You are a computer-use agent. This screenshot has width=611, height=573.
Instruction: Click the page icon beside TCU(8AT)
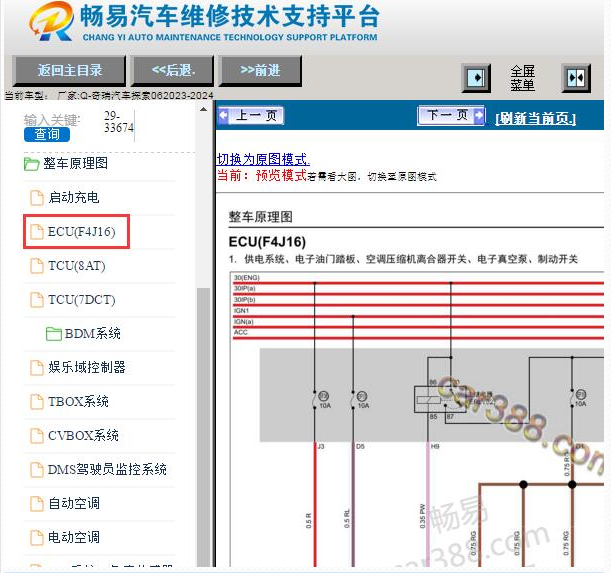click(x=37, y=266)
